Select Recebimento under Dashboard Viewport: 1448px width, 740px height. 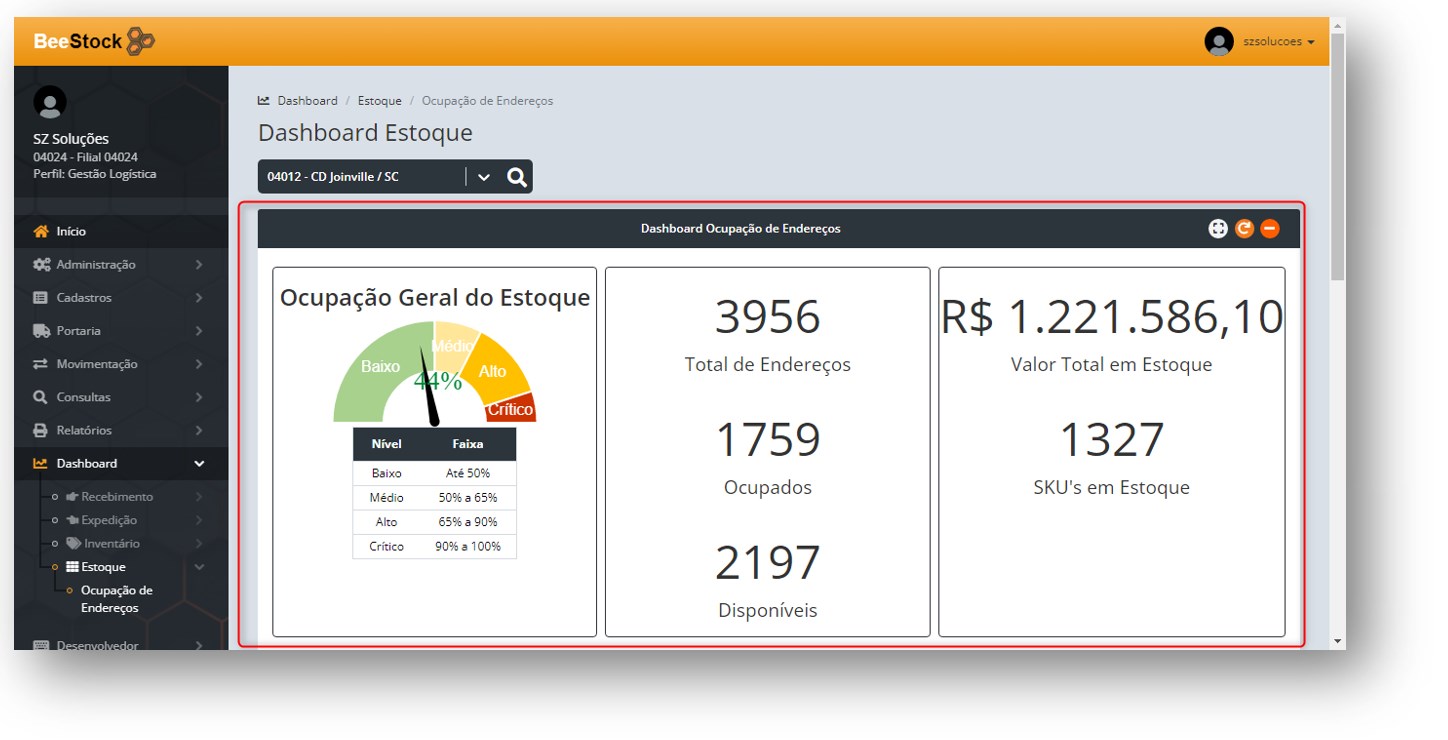pos(116,497)
